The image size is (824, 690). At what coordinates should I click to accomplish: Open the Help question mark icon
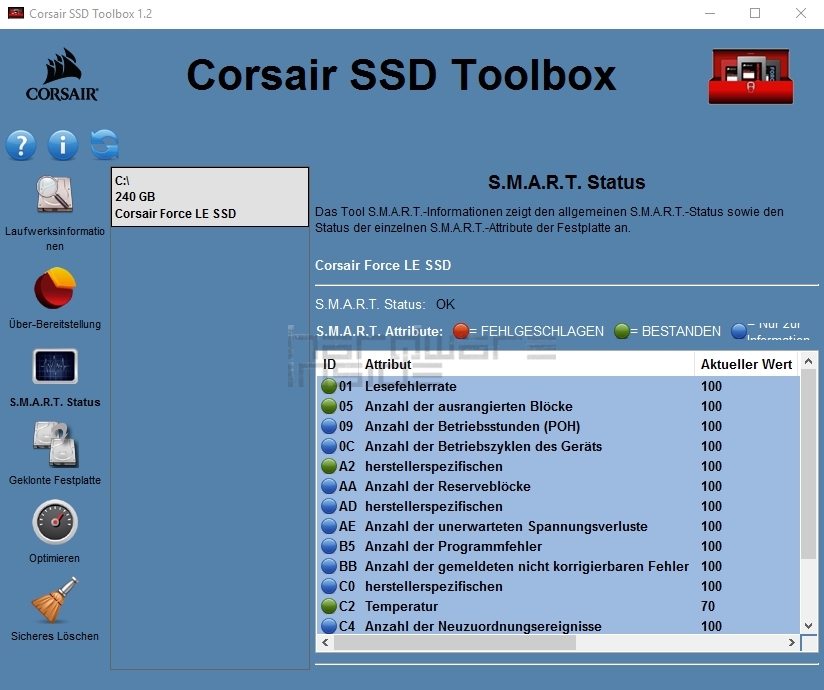pos(21,145)
